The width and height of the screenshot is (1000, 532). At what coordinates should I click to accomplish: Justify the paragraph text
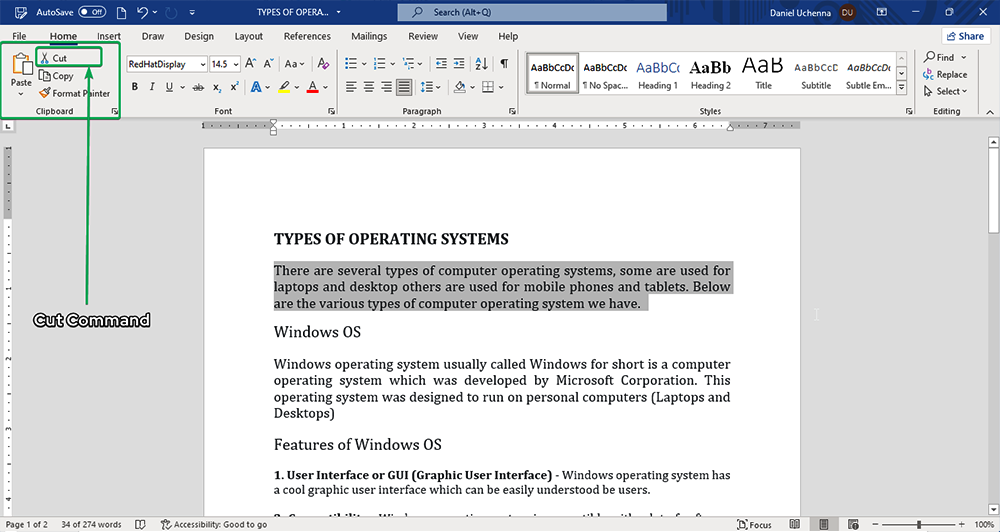coord(404,87)
